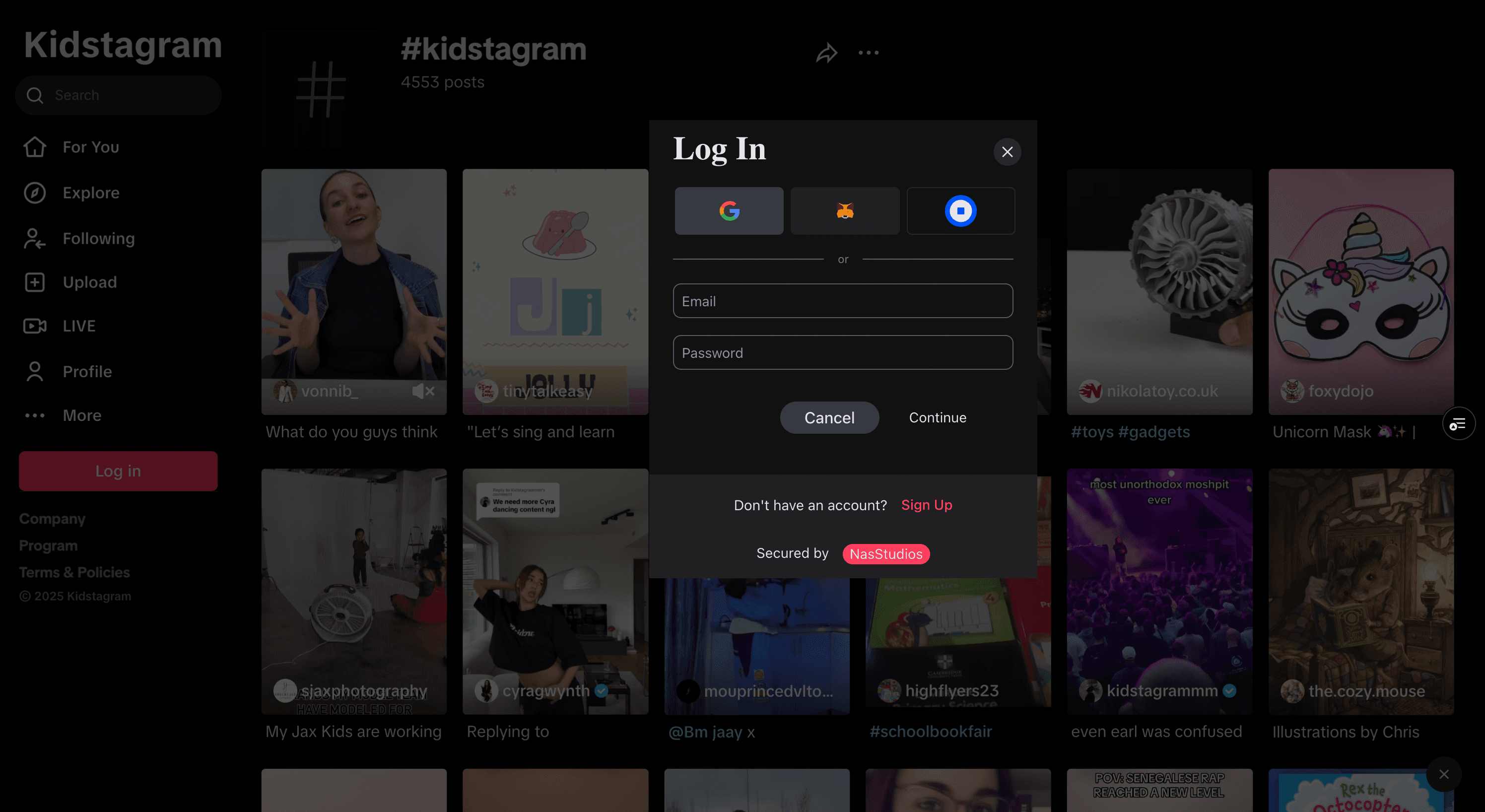This screenshot has height=812, width=1485.
Task: Expand the Terms & Policies footer section
Action: coord(74,572)
